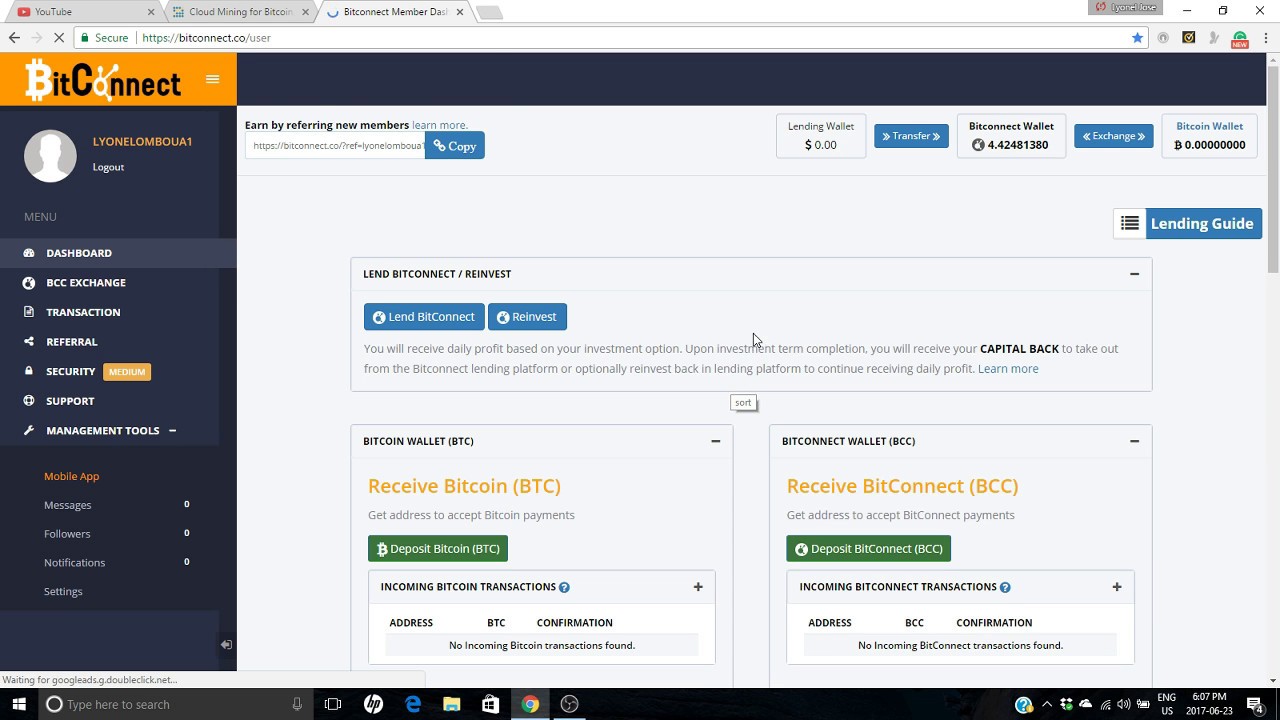Switch to the Cloud Mining tab
Viewport: 1280px width, 720px height.
point(240,12)
